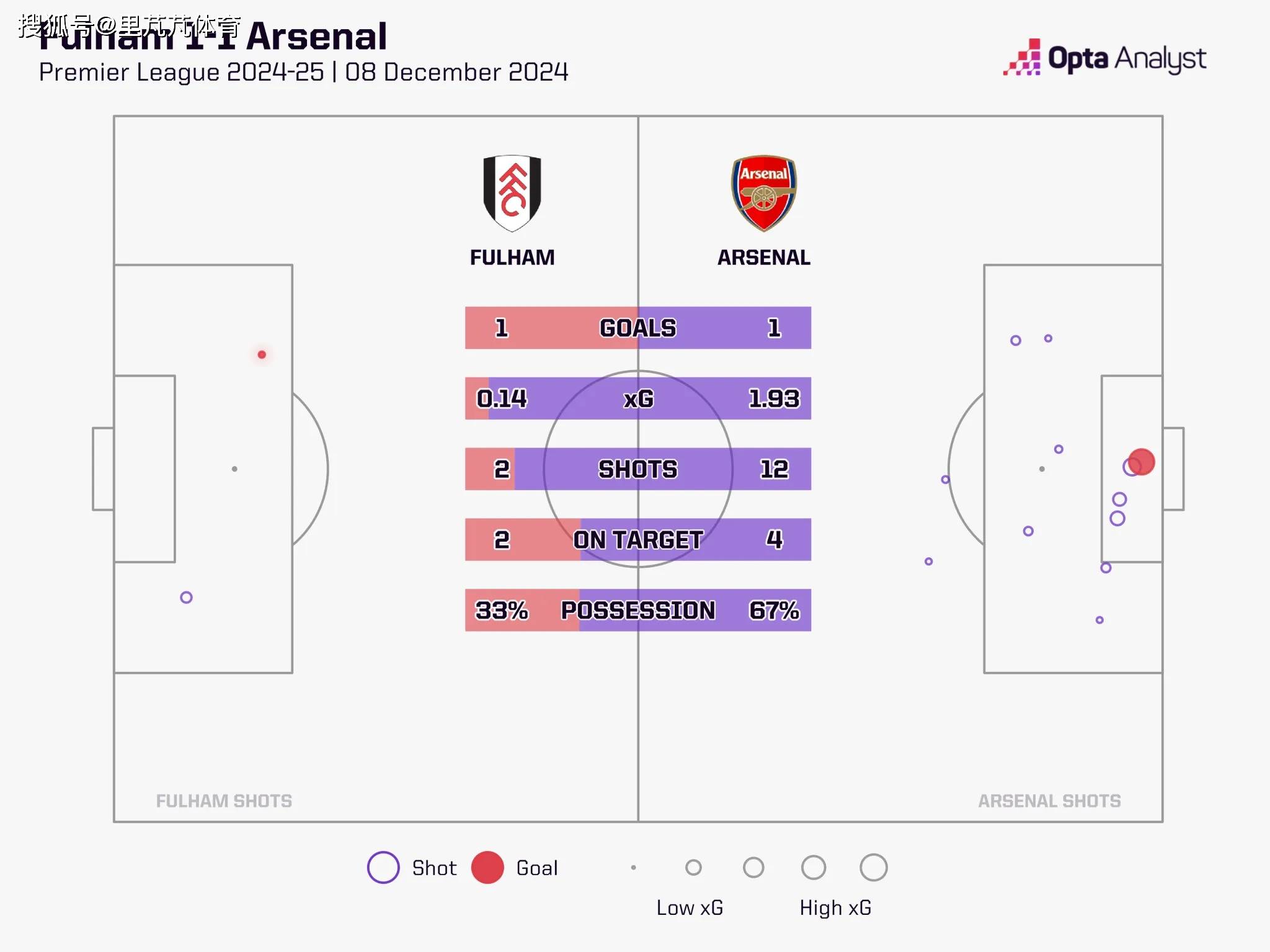
Task: Click the FULHAM SHOTS pitch label
Action: [224, 801]
